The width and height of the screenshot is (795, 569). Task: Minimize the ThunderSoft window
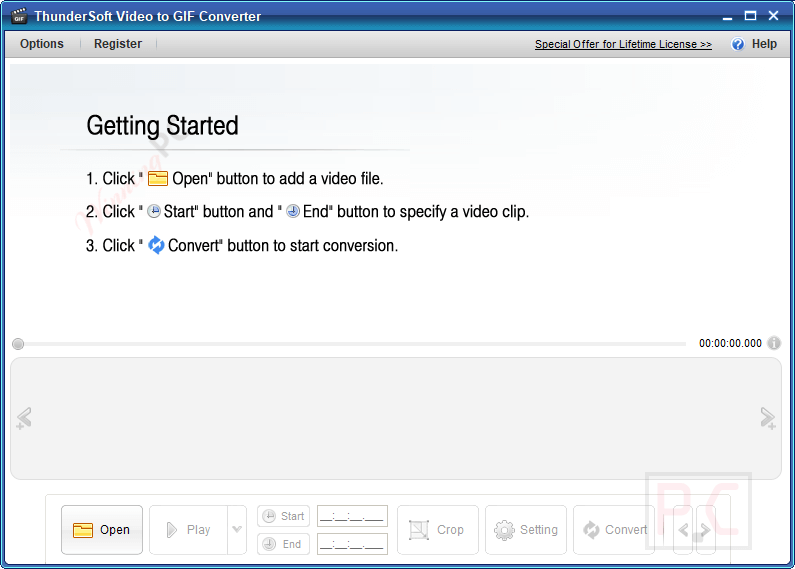pos(728,16)
